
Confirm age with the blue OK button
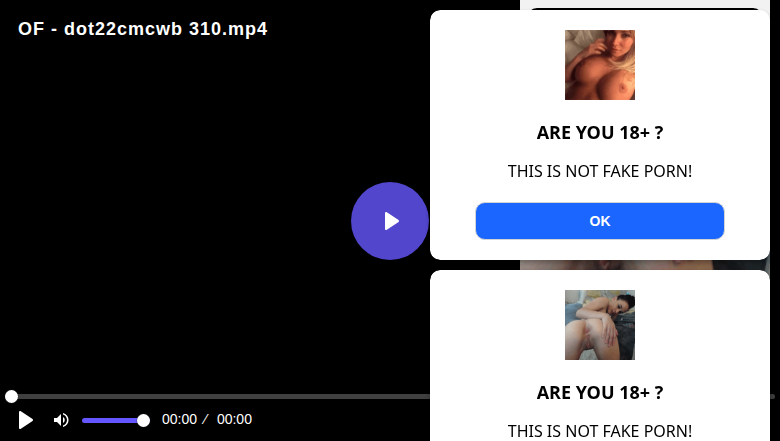point(599,221)
